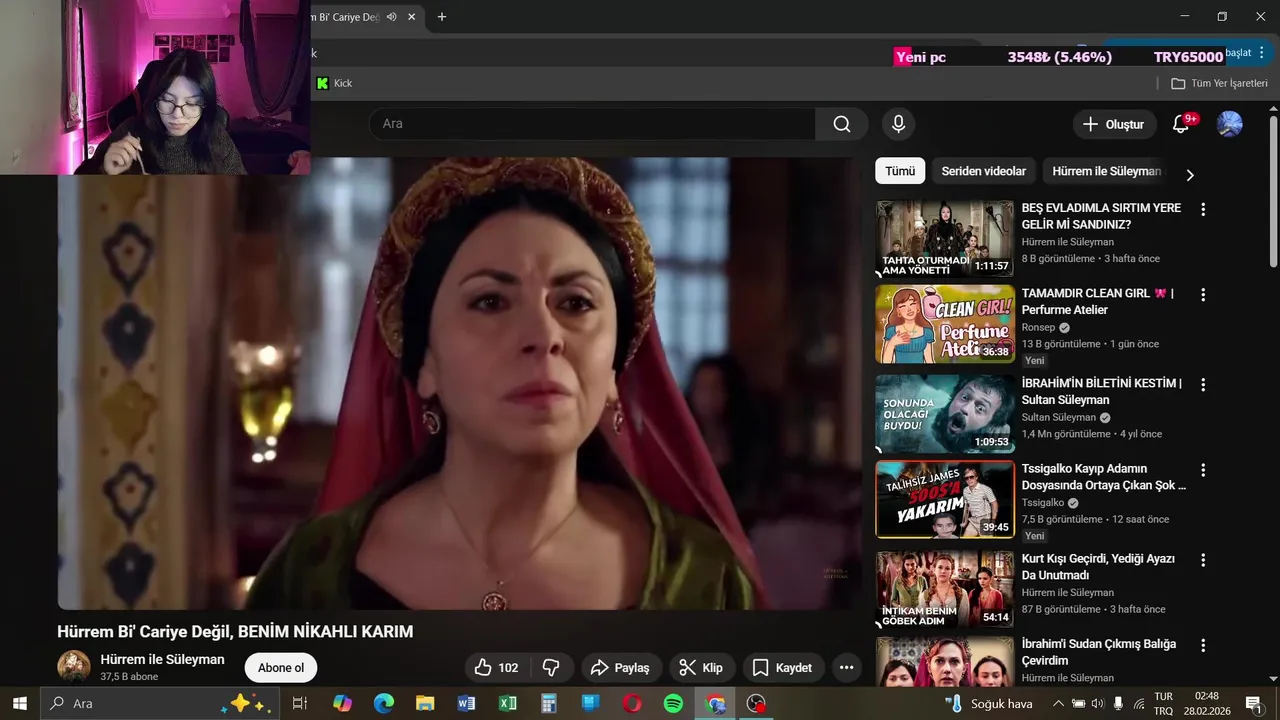1280x720 pixels.
Task: Click the video player to pause
Action: tap(459, 384)
